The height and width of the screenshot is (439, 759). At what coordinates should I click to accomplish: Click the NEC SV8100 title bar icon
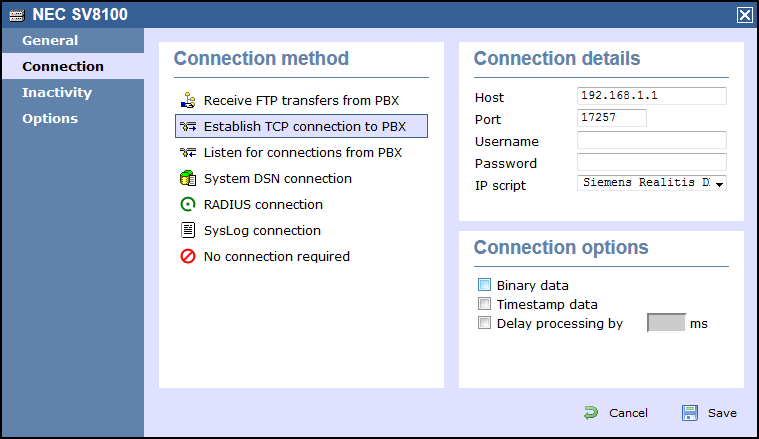16,15
